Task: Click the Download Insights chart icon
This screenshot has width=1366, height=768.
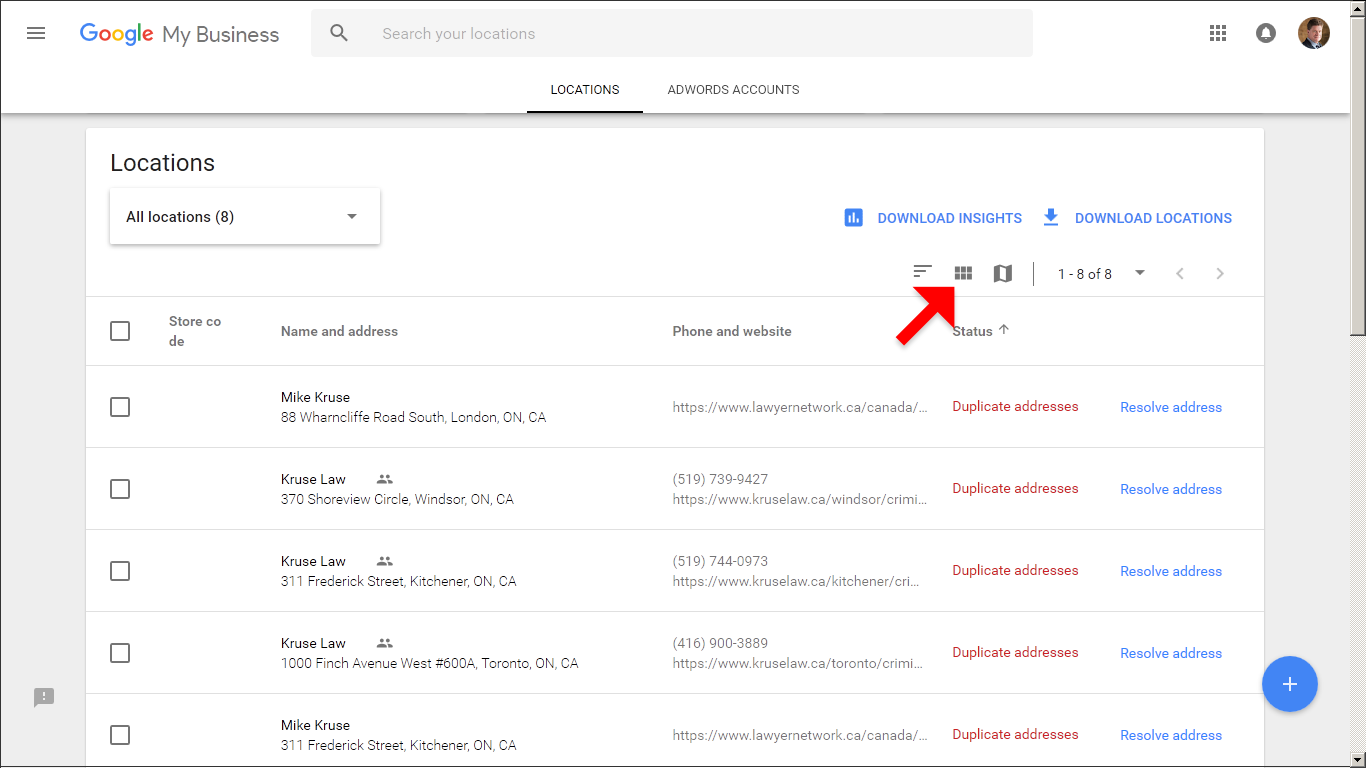Action: 853,217
